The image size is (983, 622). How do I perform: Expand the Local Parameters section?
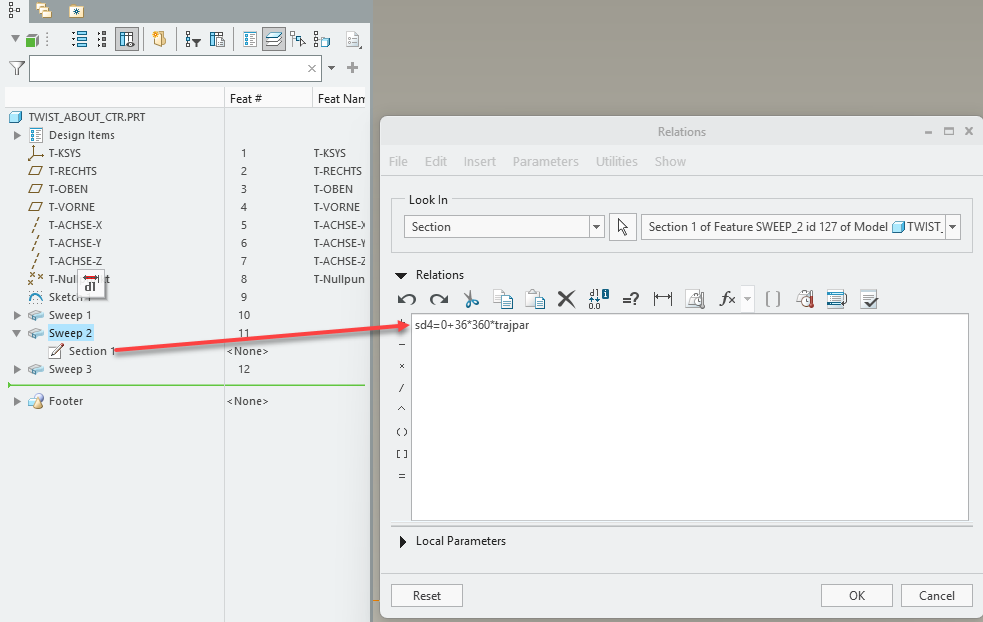[403, 541]
